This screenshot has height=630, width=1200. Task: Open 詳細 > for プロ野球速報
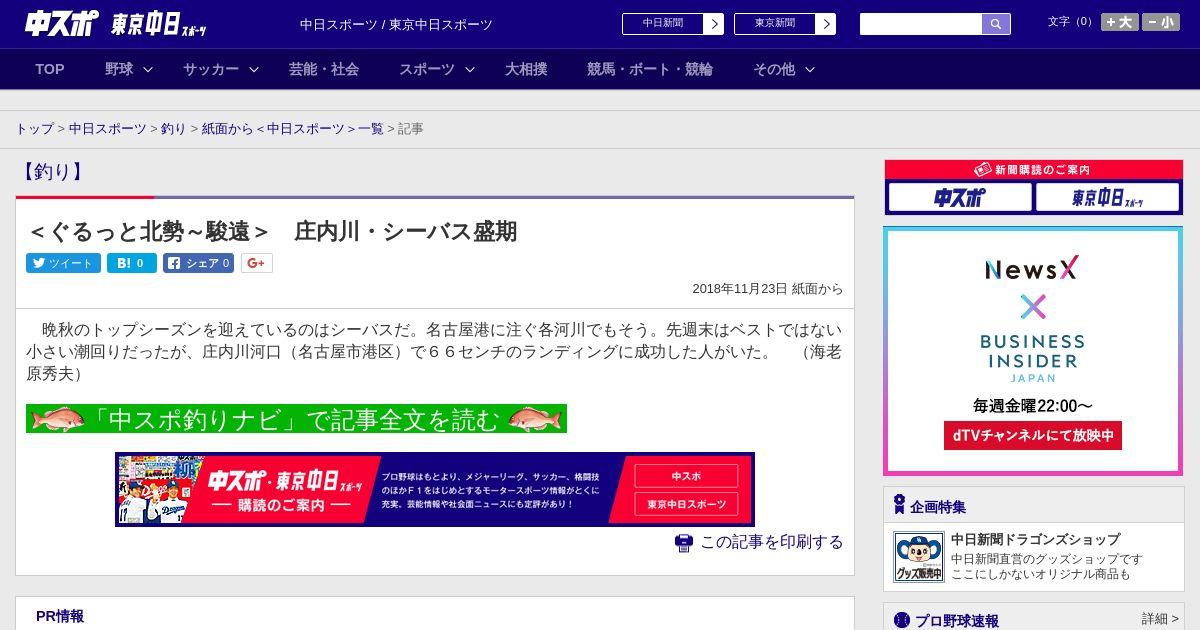[1160, 619]
